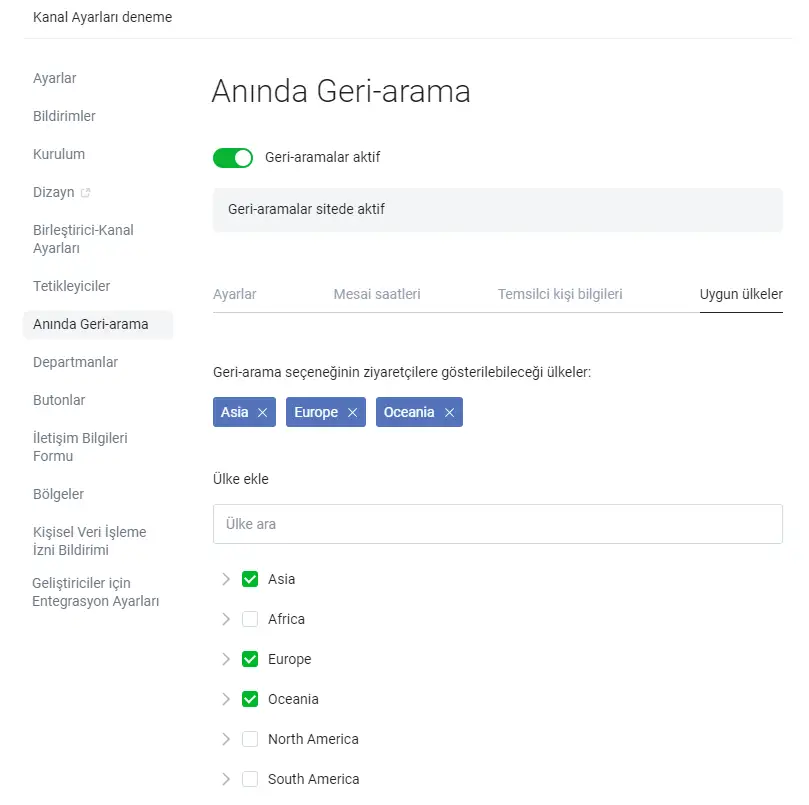Viewport: 809px width, 805px height.
Task: Toggle the Geri-aramalar aktif switch
Action: click(233, 158)
